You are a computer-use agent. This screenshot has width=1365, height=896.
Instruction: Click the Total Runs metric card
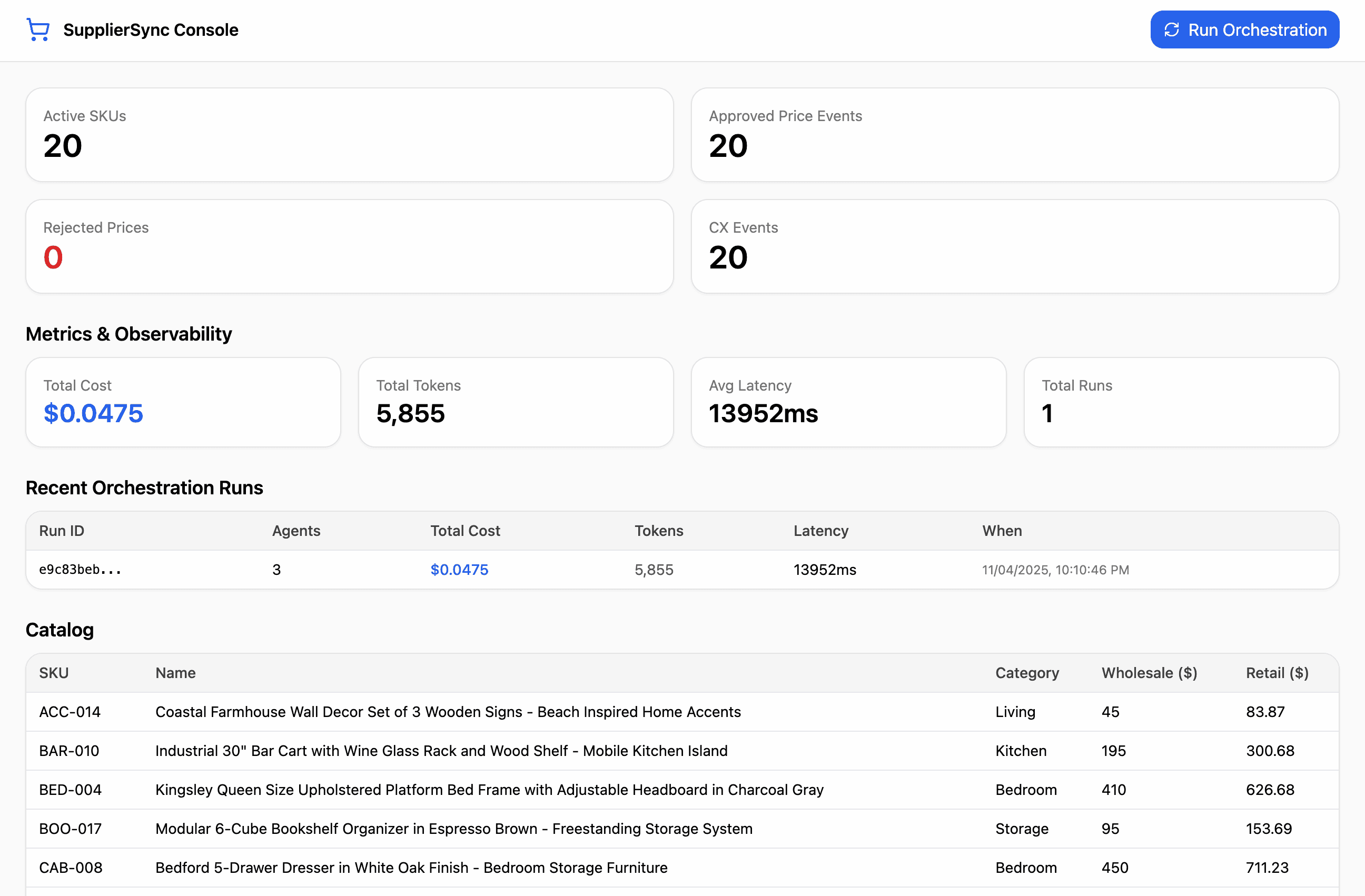coord(1181,402)
